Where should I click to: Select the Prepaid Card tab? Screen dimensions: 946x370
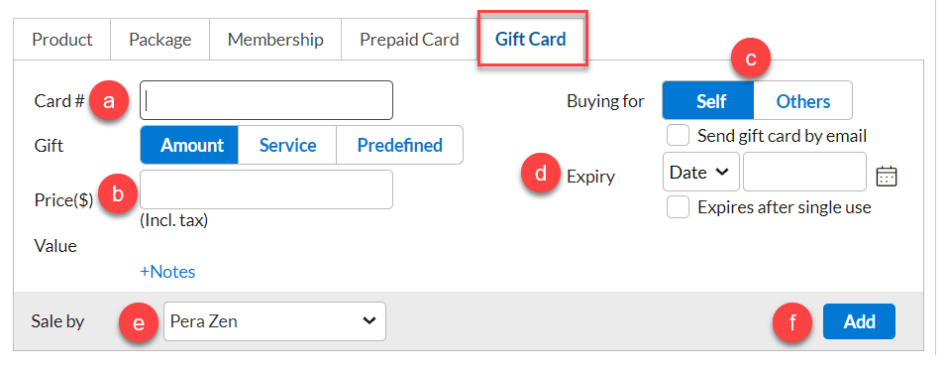[409, 40]
